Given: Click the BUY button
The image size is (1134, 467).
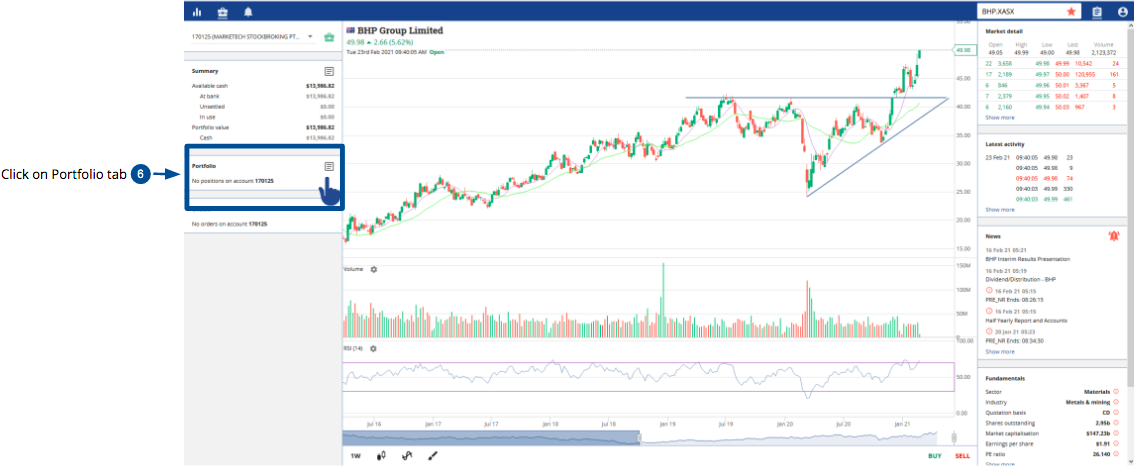Looking at the screenshot, I should [935, 456].
